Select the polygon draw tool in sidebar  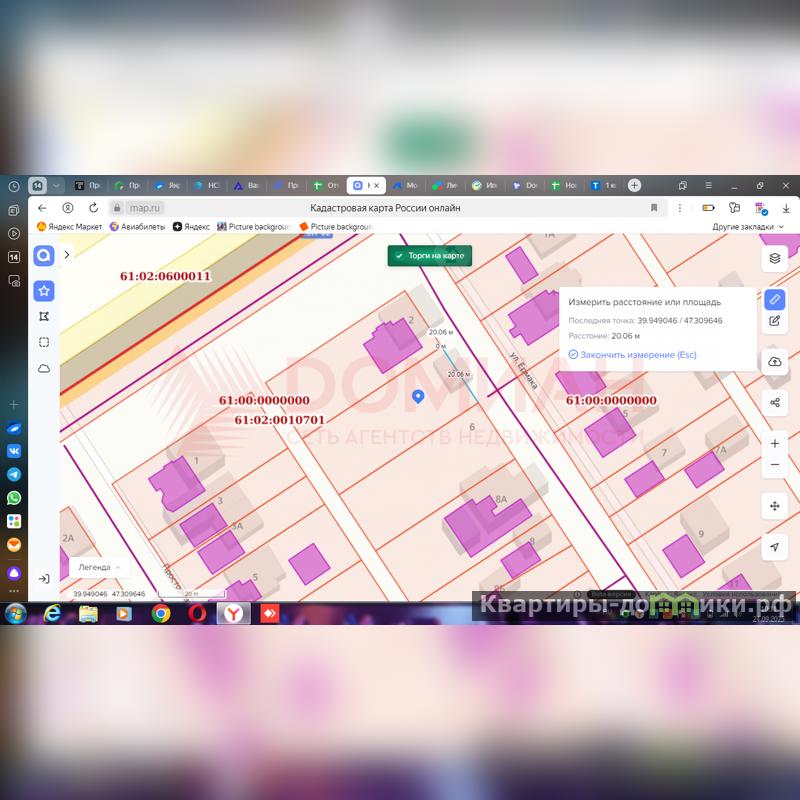pyautogui.click(x=44, y=316)
